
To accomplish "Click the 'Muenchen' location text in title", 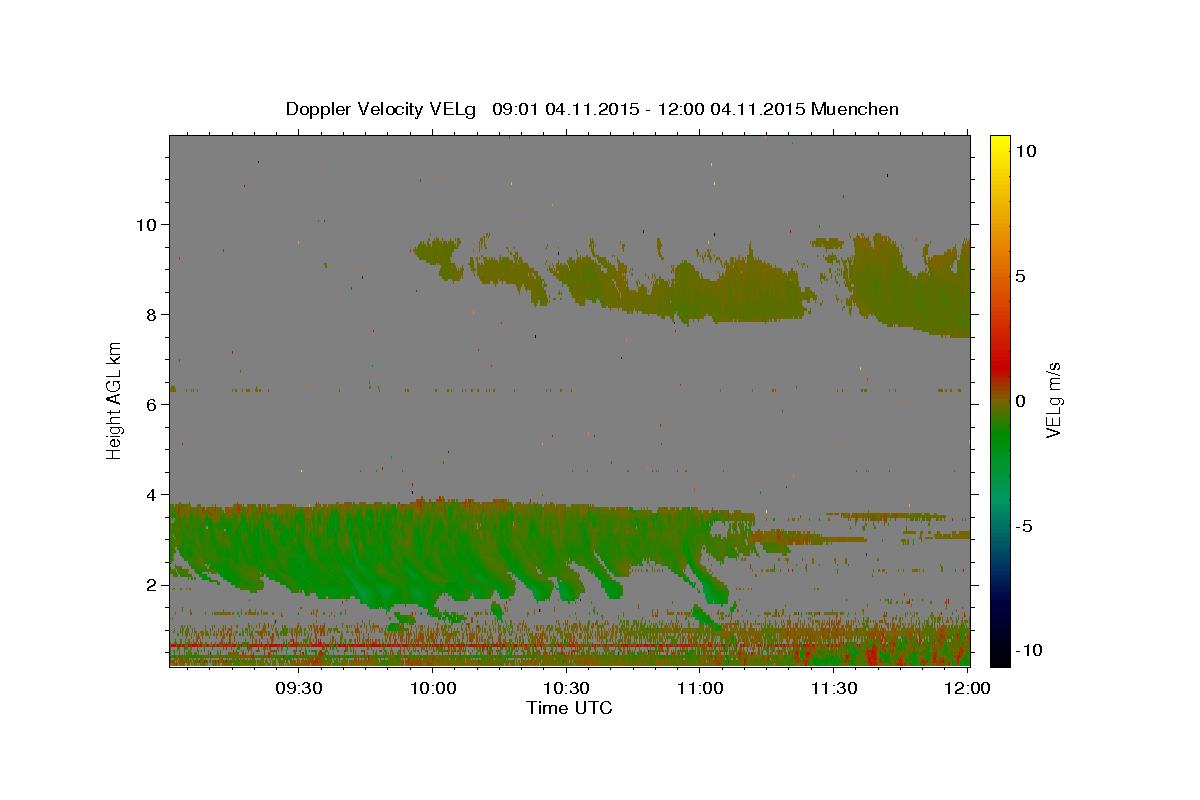I will 855,109.
